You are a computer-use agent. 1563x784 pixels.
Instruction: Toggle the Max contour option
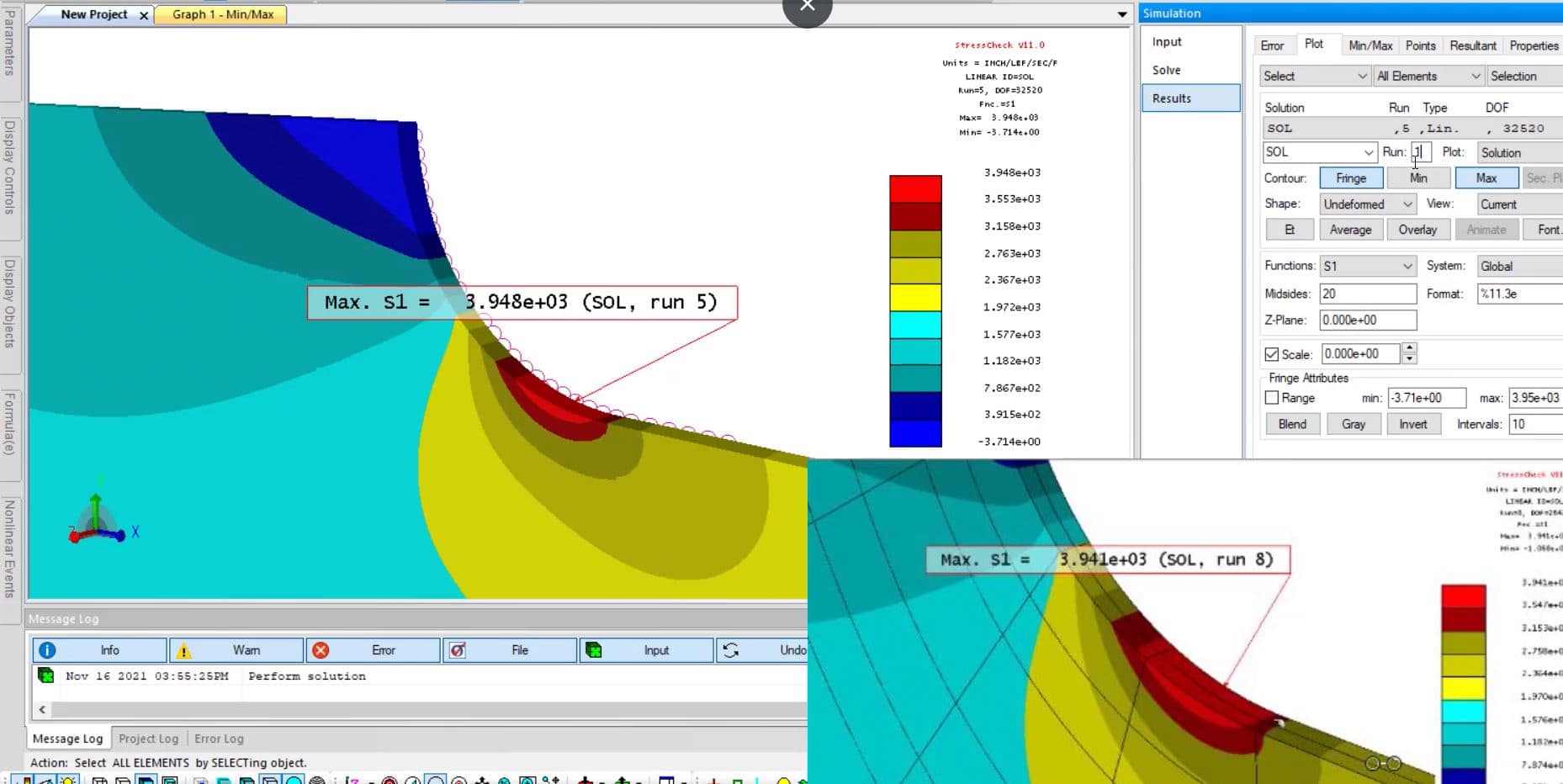point(1486,177)
